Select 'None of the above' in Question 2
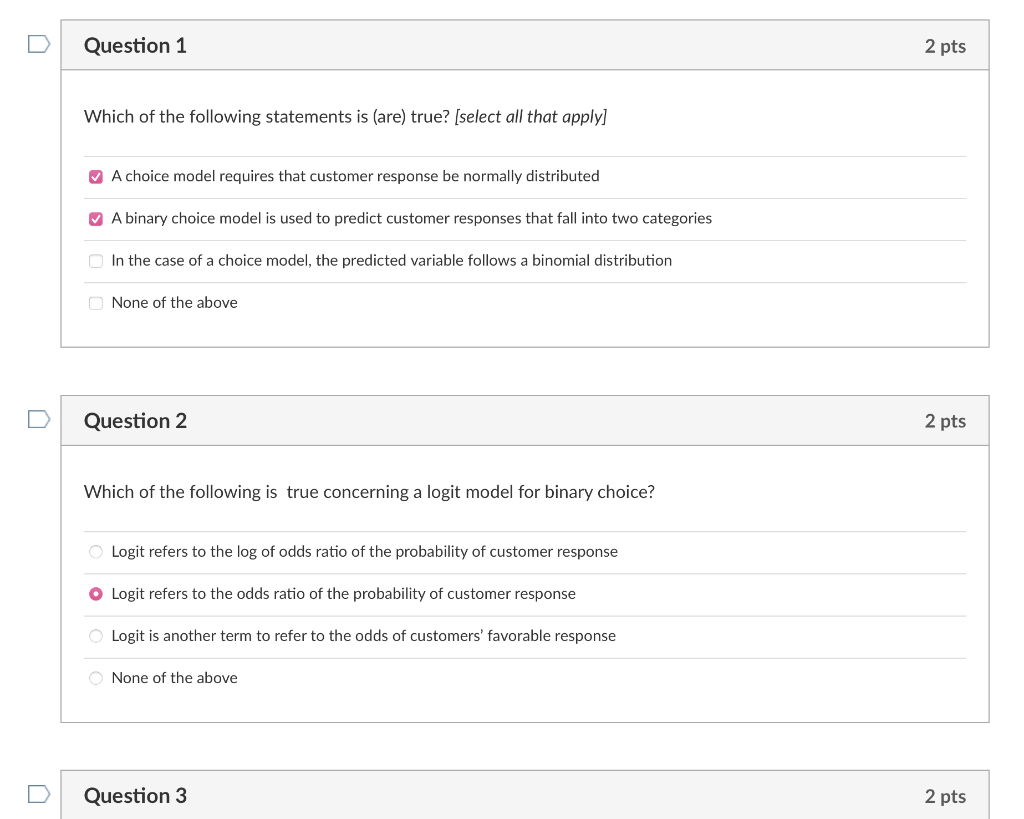 95,677
